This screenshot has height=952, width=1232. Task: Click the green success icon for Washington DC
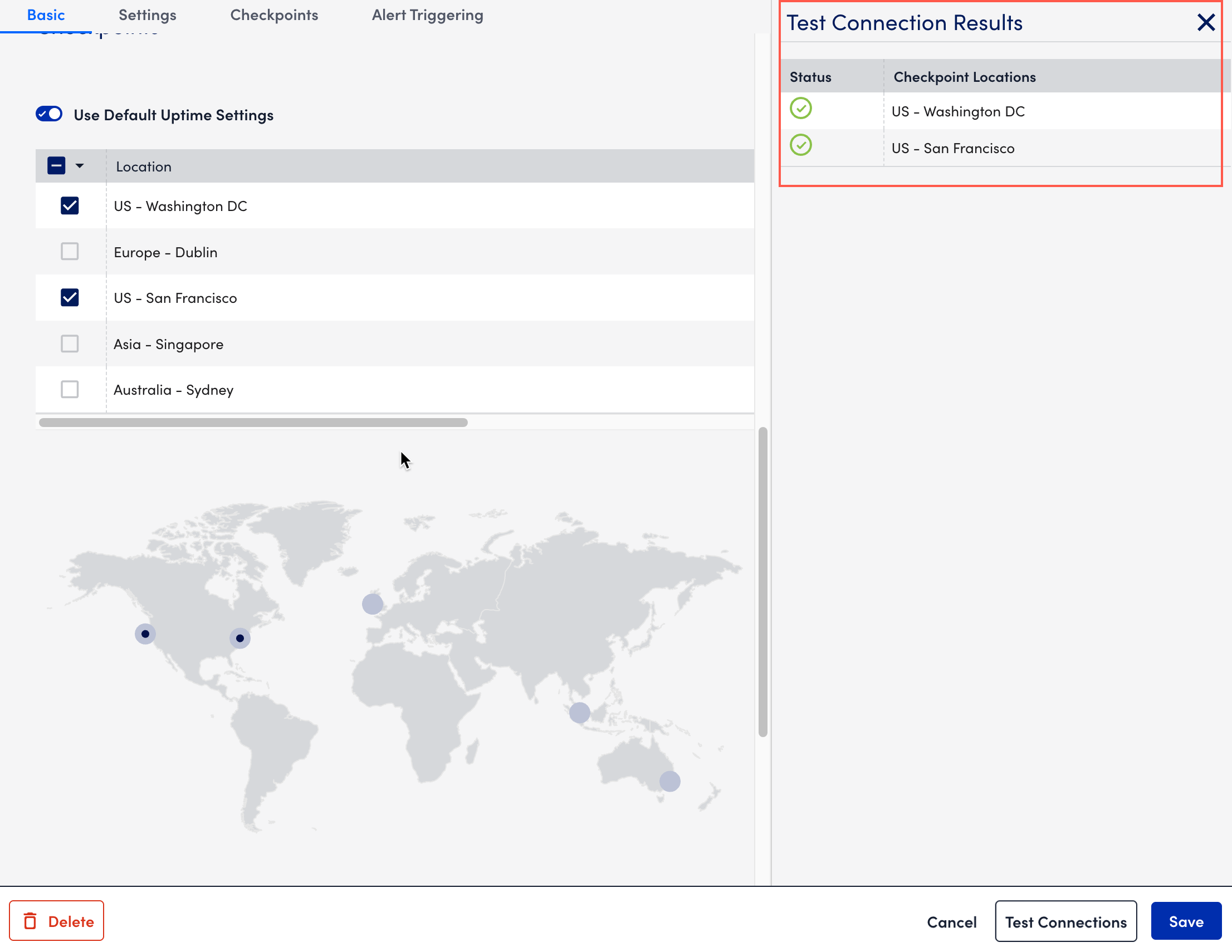pyautogui.click(x=800, y=109)
